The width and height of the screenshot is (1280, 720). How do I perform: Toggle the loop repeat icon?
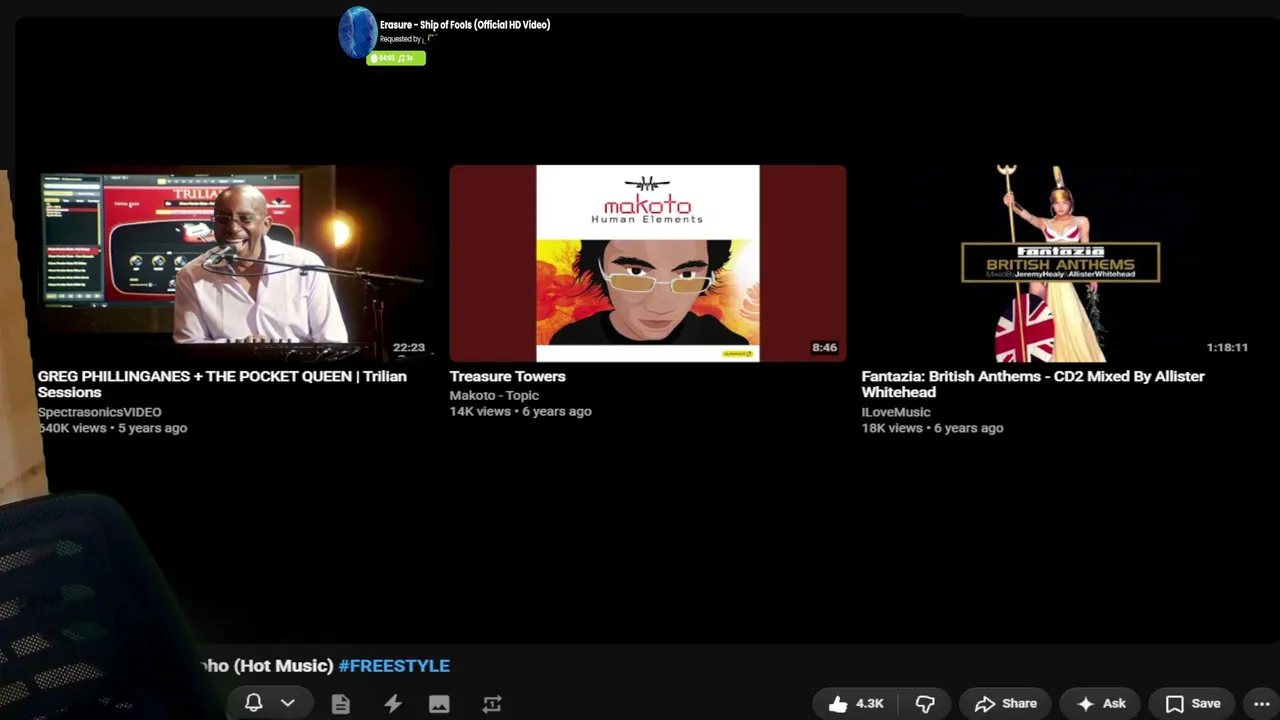[491, 704]
